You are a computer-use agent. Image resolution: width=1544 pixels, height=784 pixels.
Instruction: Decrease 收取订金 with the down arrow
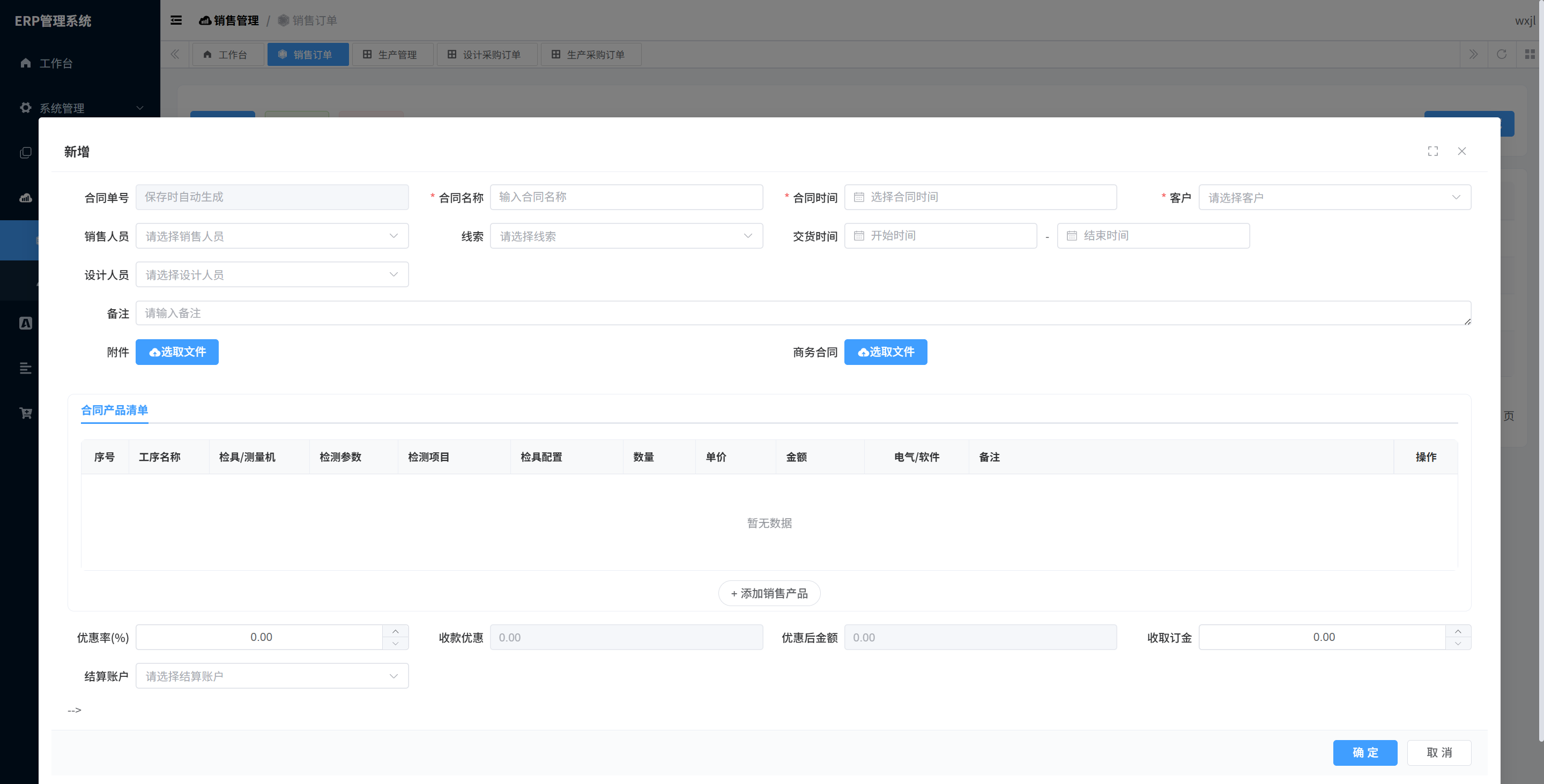click(x=1458, y=643)
